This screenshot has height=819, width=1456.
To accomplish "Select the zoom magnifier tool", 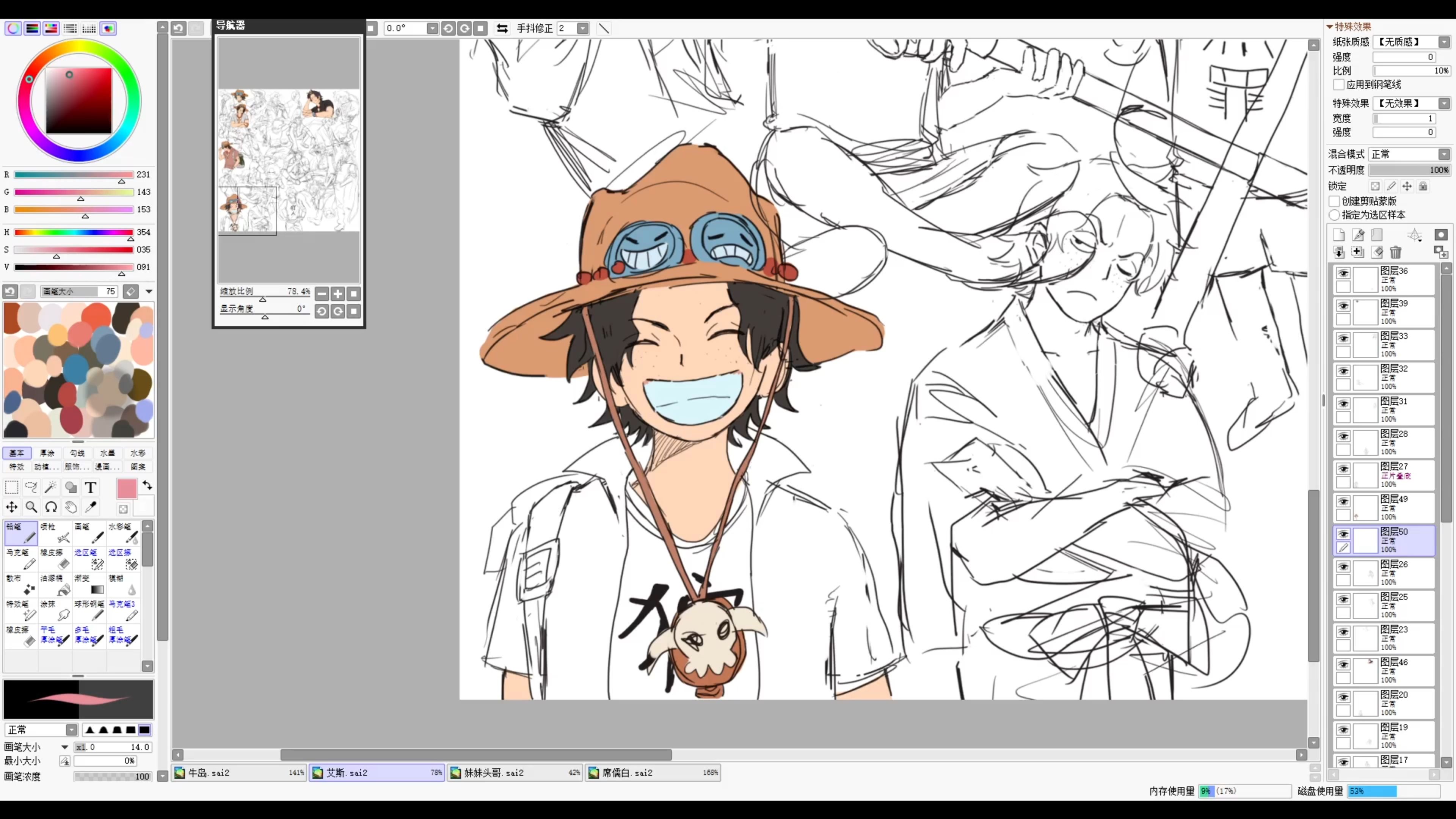I will pos(31,507).
